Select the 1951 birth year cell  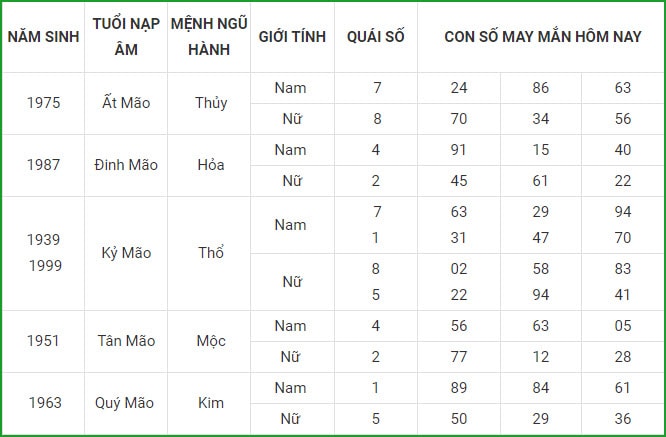point(43,341)
